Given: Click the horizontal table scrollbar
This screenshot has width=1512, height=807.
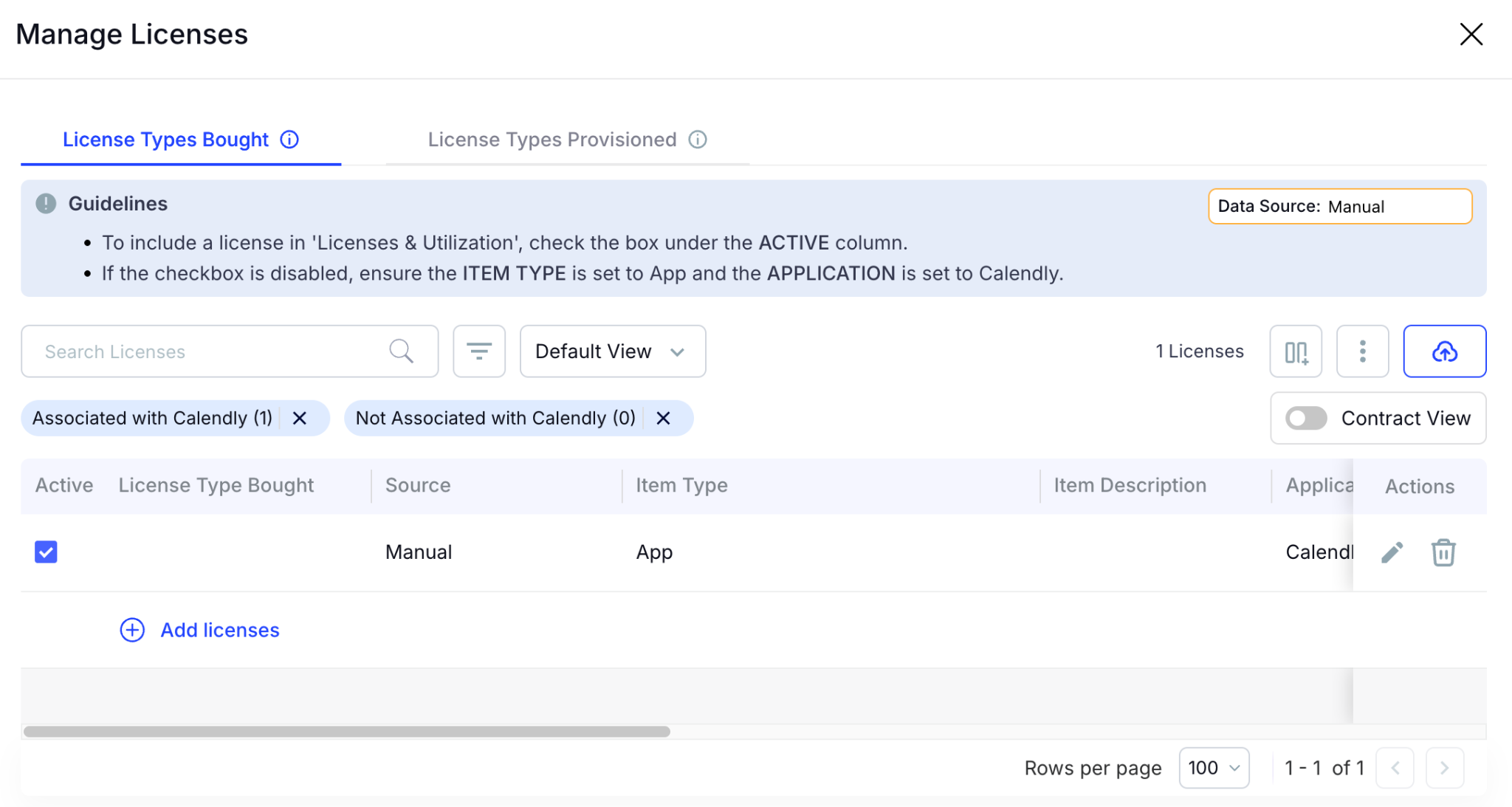Looking at the screenshot, I should (x=346, y=732).
